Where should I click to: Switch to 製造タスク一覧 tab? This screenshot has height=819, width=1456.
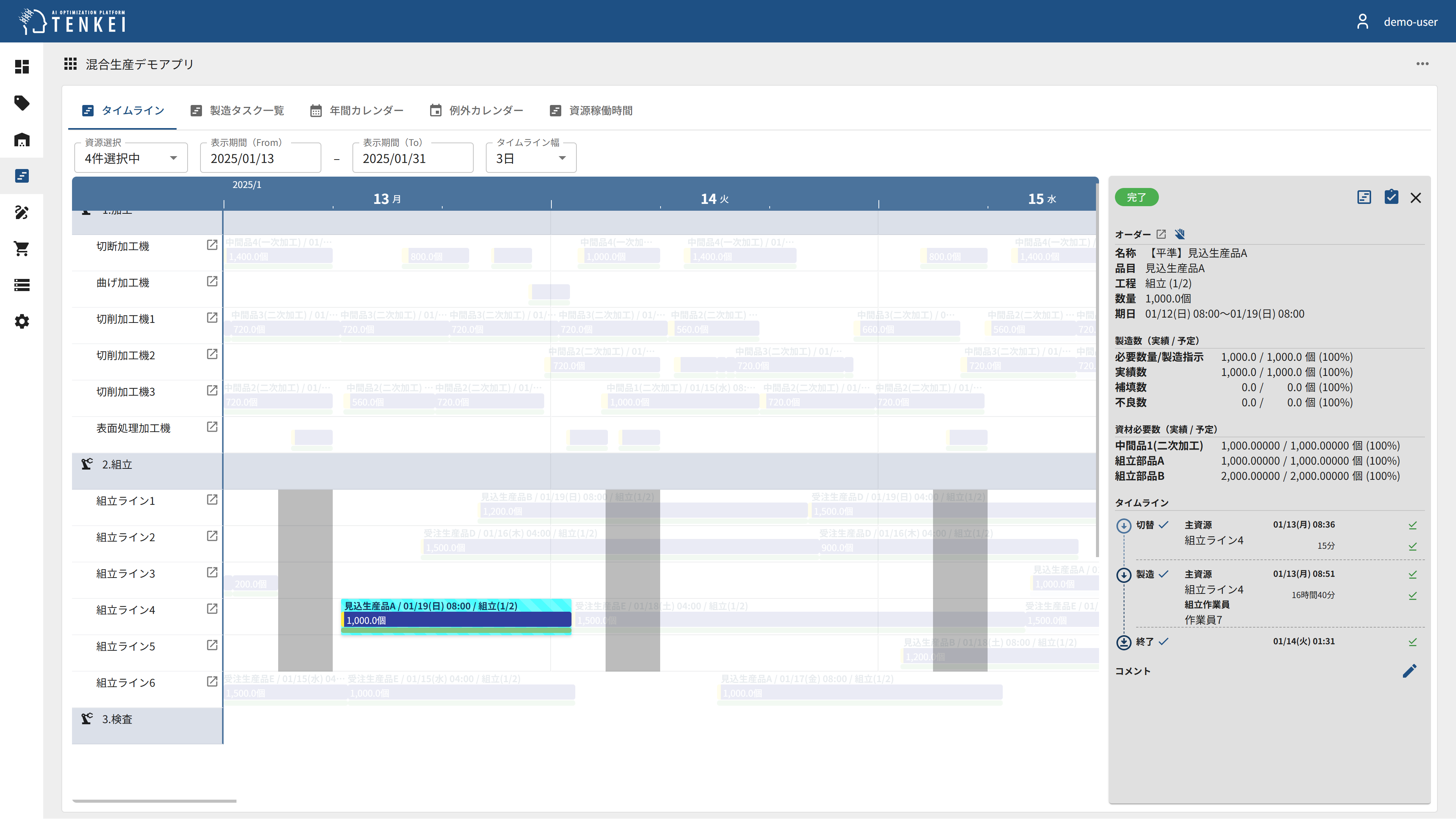(x=237, y=111)
